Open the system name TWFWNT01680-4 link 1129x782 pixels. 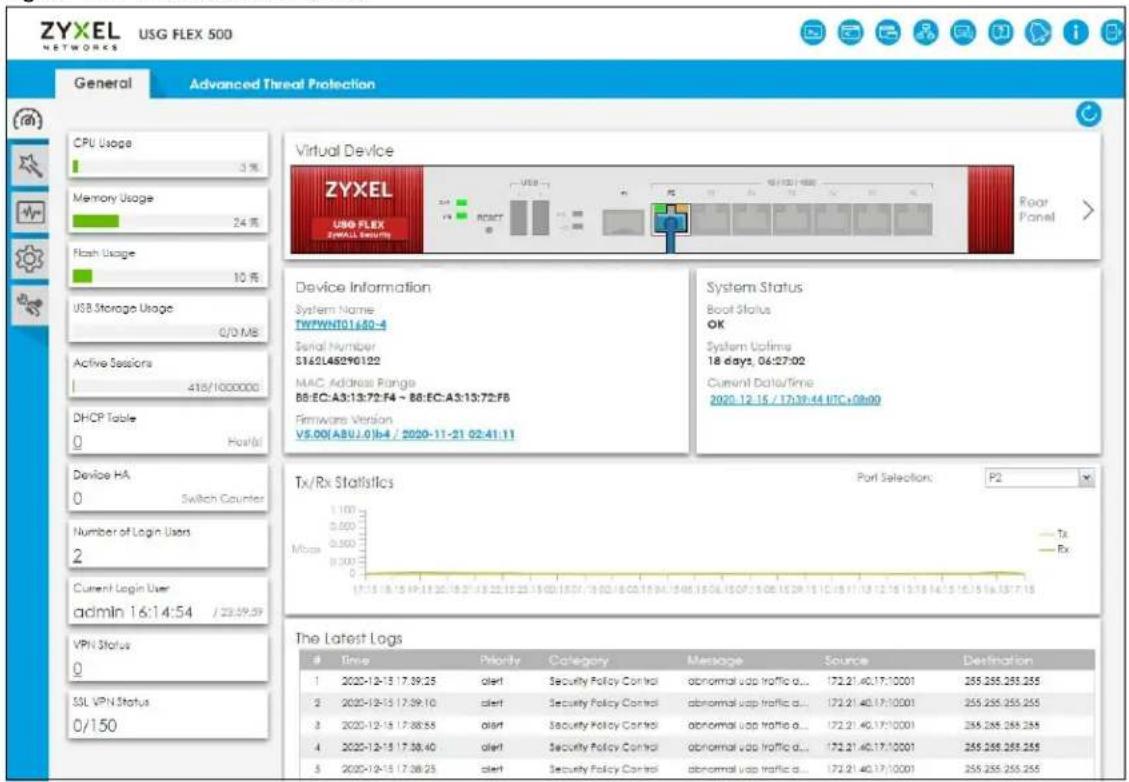tap(341, 325)
